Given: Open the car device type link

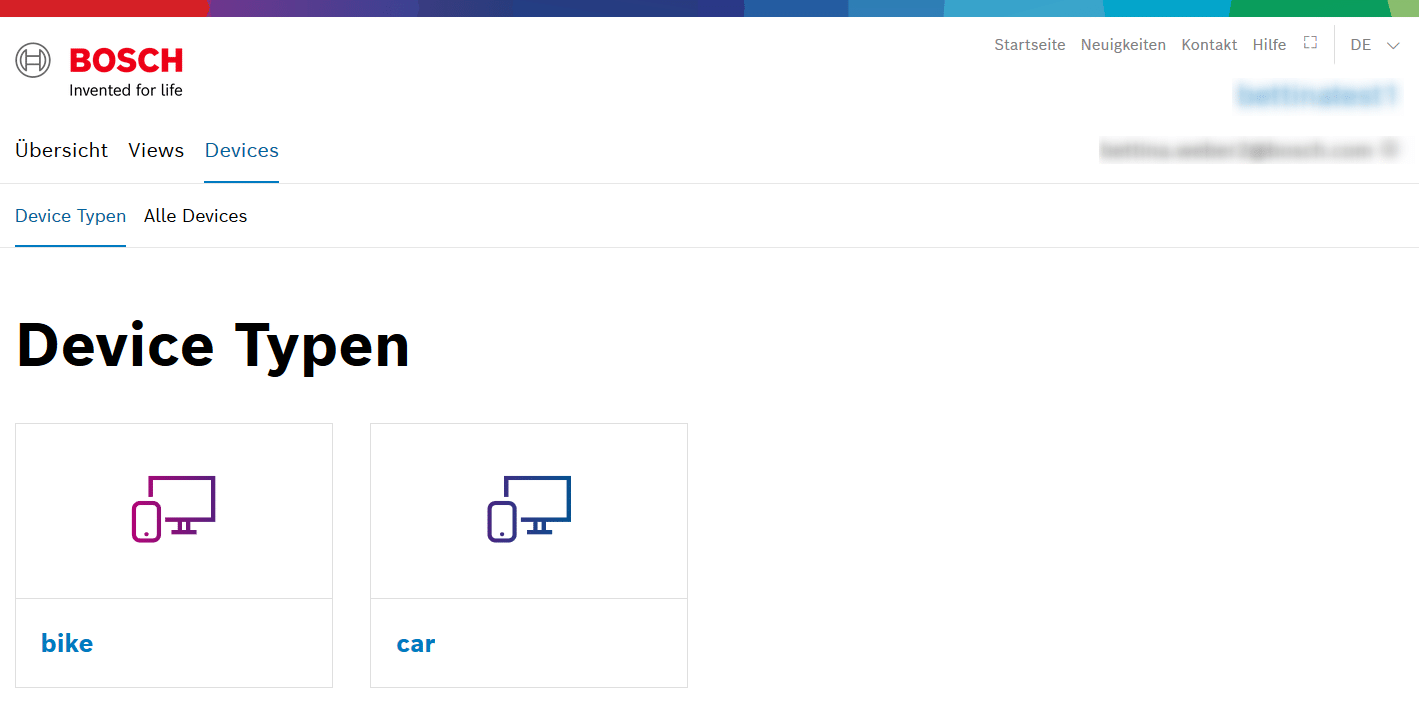Looking at the screenshot, I should [x=416, y=643].
